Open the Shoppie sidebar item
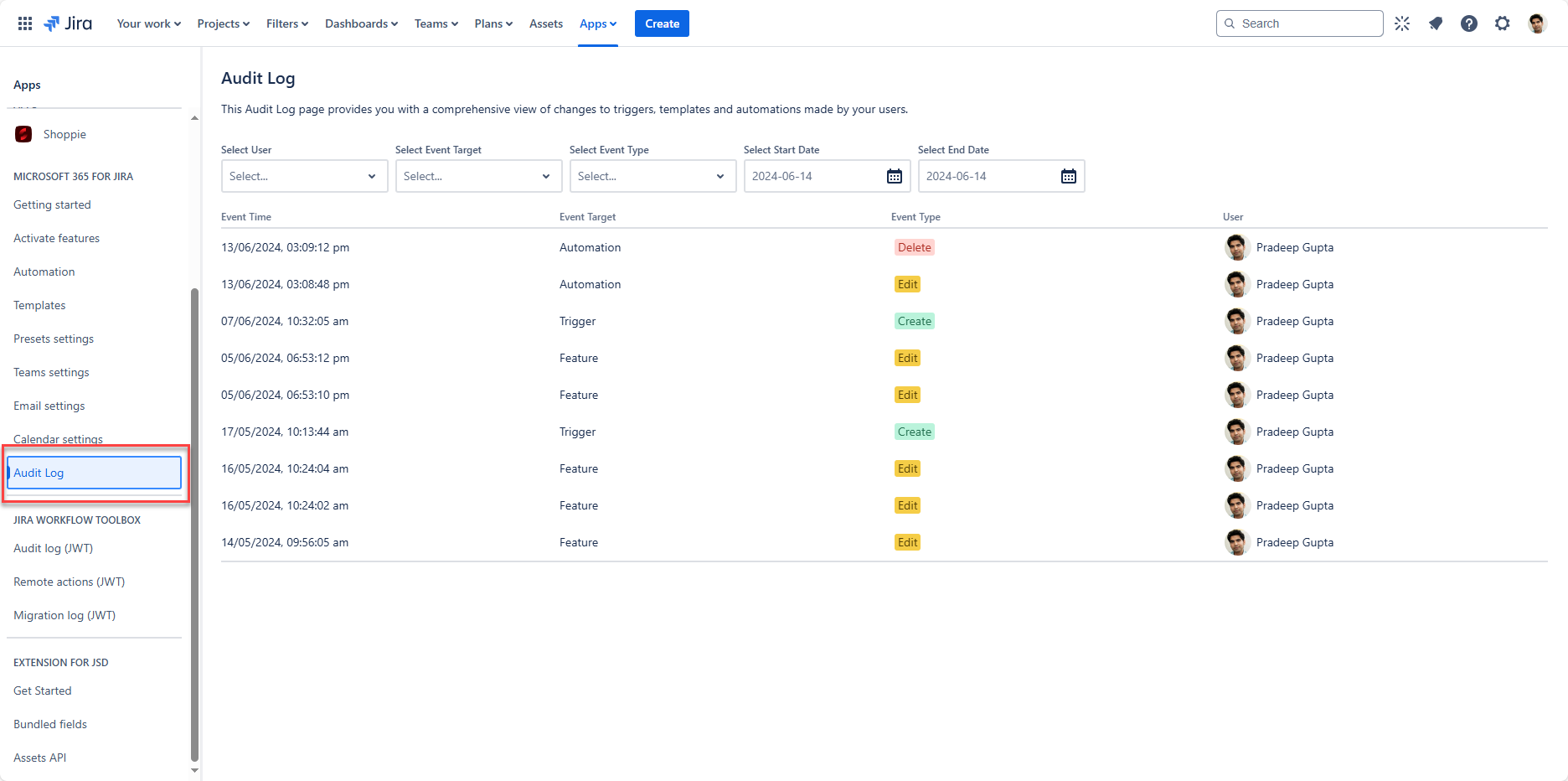This screenshot has width=1568, height=781. (x=94, y=134)
